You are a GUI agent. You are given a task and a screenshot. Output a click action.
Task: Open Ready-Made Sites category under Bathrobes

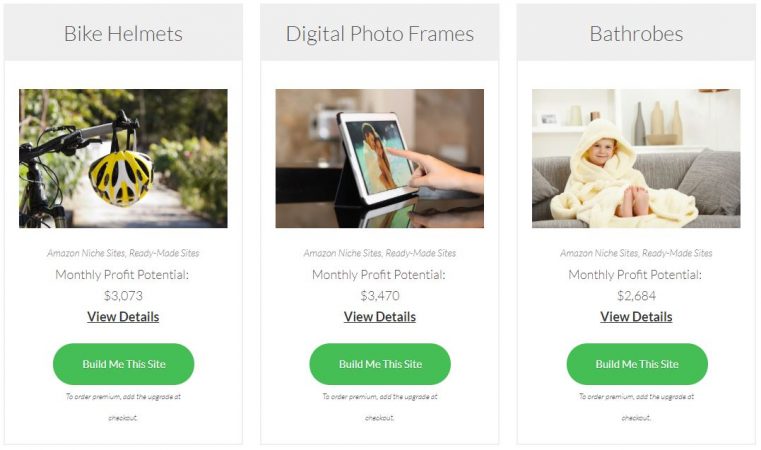coord(677,253)
